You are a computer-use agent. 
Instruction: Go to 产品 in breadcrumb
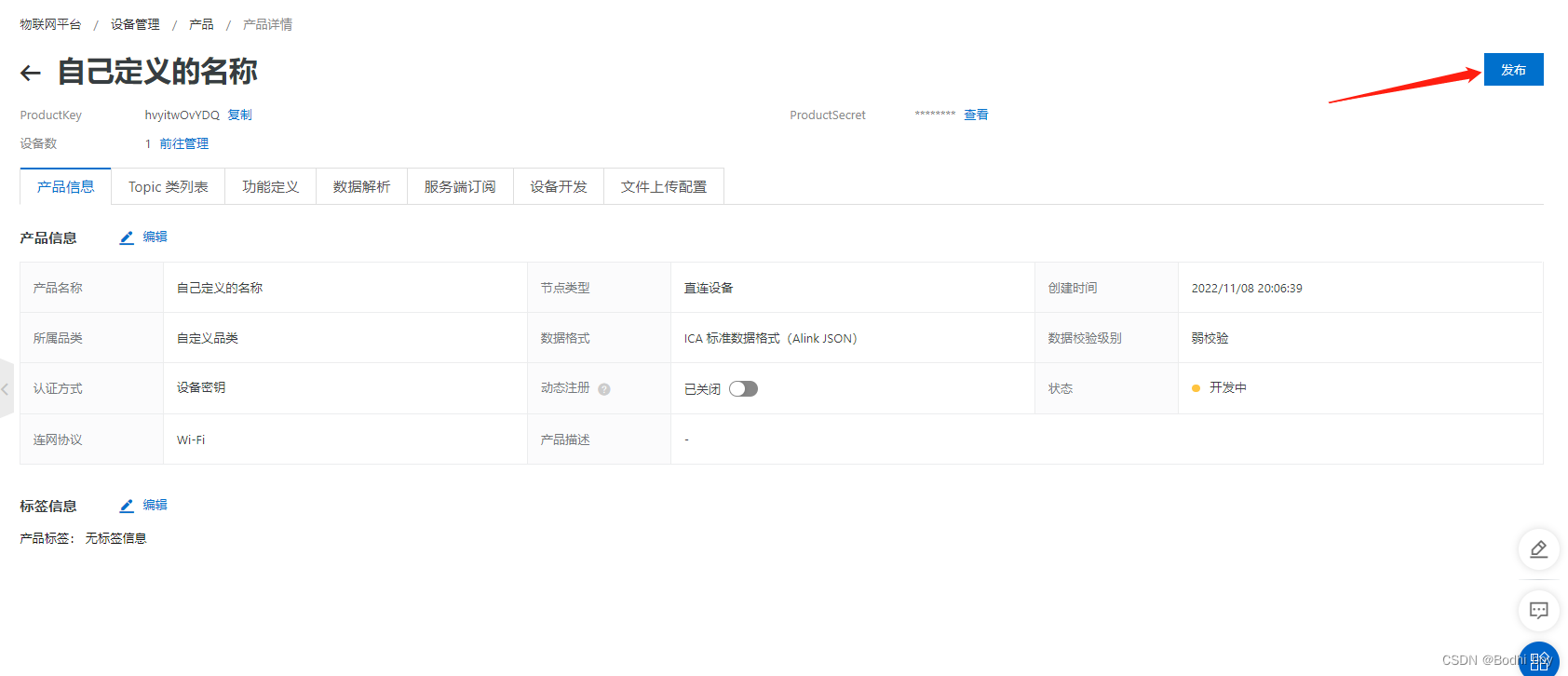tap(201, 24)
